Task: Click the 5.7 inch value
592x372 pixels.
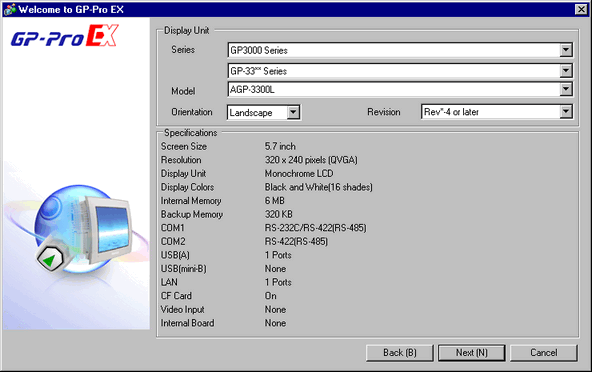Action: click(280, 146)
